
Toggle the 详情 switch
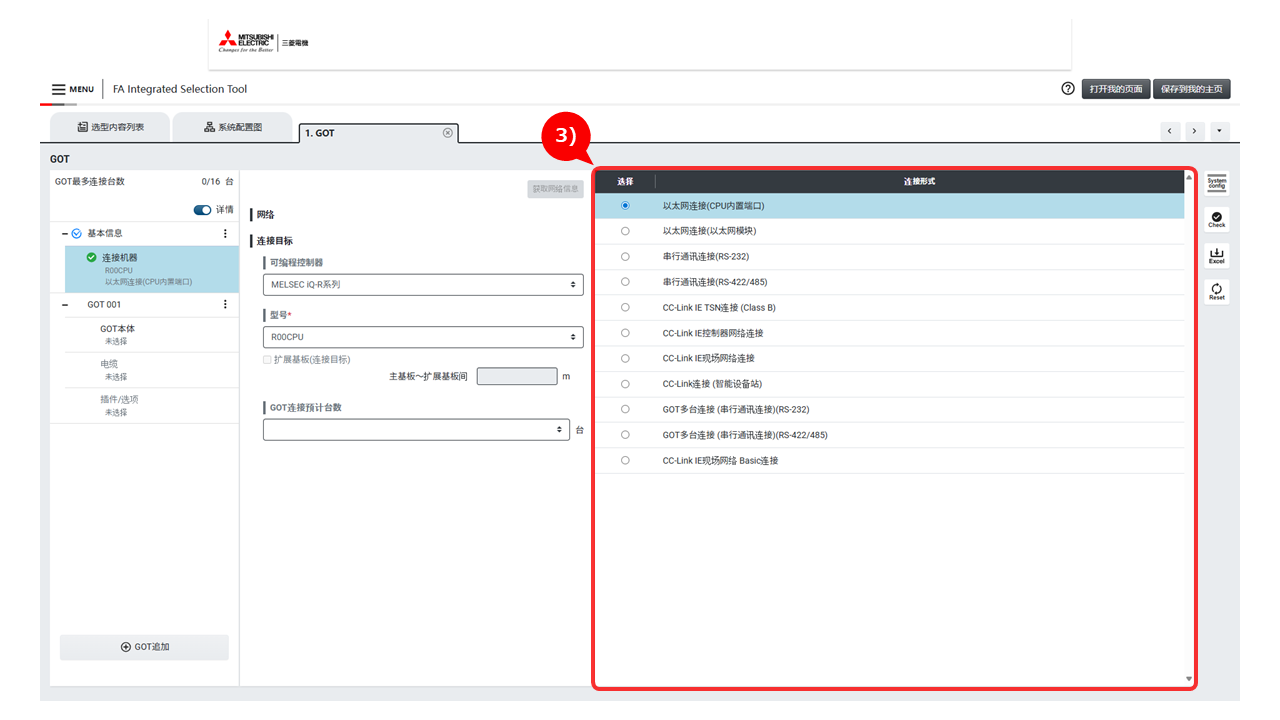(202, 210)
